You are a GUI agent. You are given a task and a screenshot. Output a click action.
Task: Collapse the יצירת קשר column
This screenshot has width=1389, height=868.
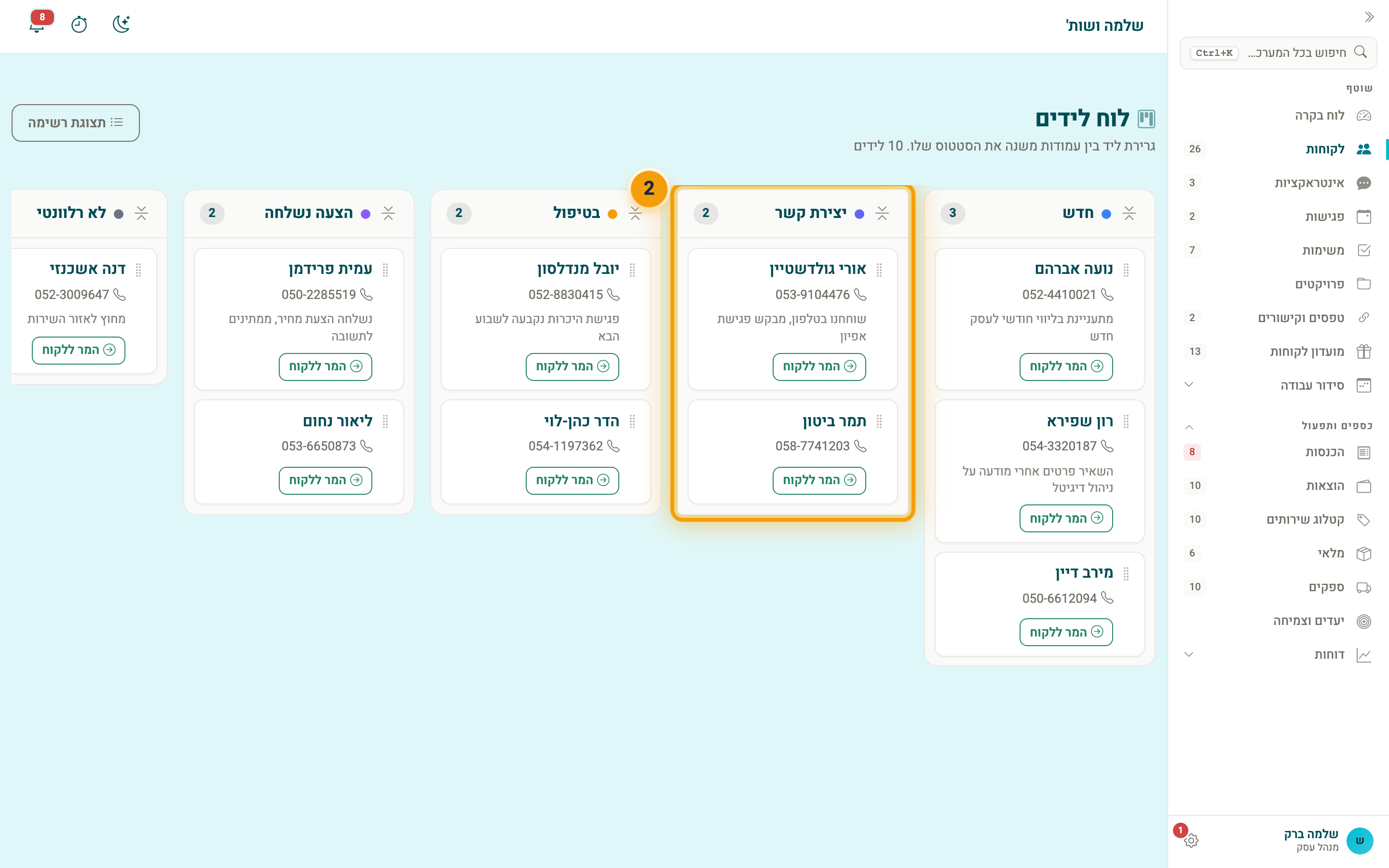point(882,214)
